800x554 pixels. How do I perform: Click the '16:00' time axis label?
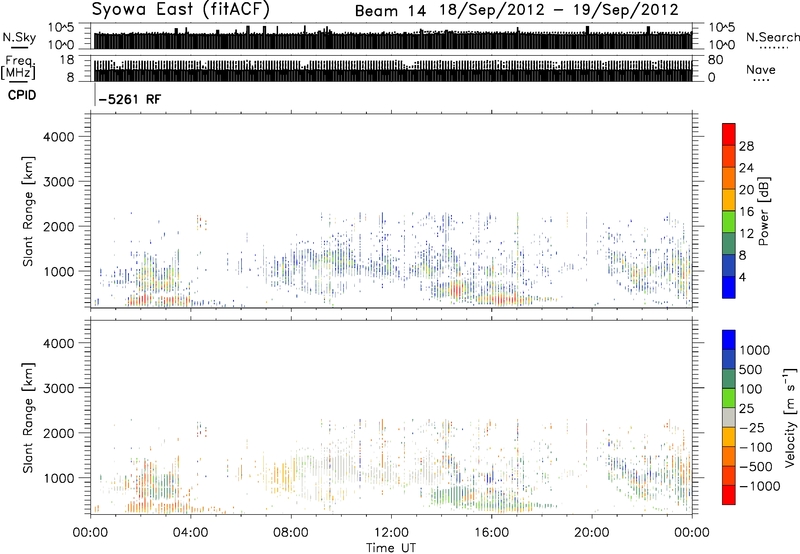coord(491,532)
